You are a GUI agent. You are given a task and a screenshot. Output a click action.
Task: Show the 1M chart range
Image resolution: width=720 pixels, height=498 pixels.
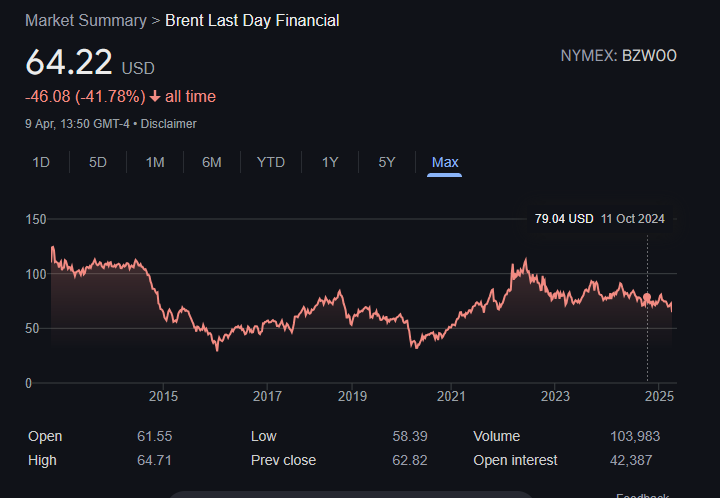[x=155, y=162]
